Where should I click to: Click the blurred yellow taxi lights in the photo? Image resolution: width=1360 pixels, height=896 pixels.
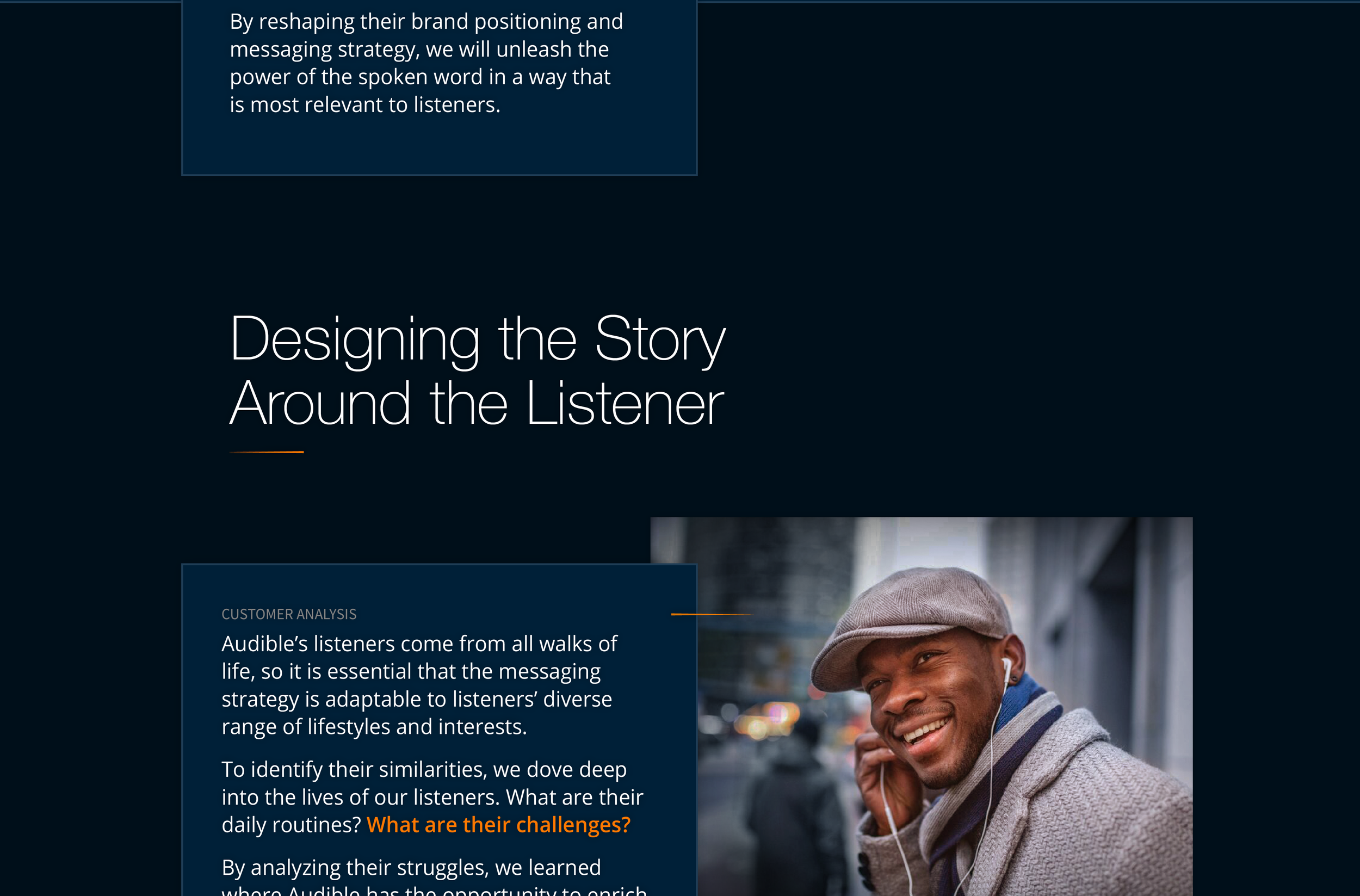coord(771,720)
